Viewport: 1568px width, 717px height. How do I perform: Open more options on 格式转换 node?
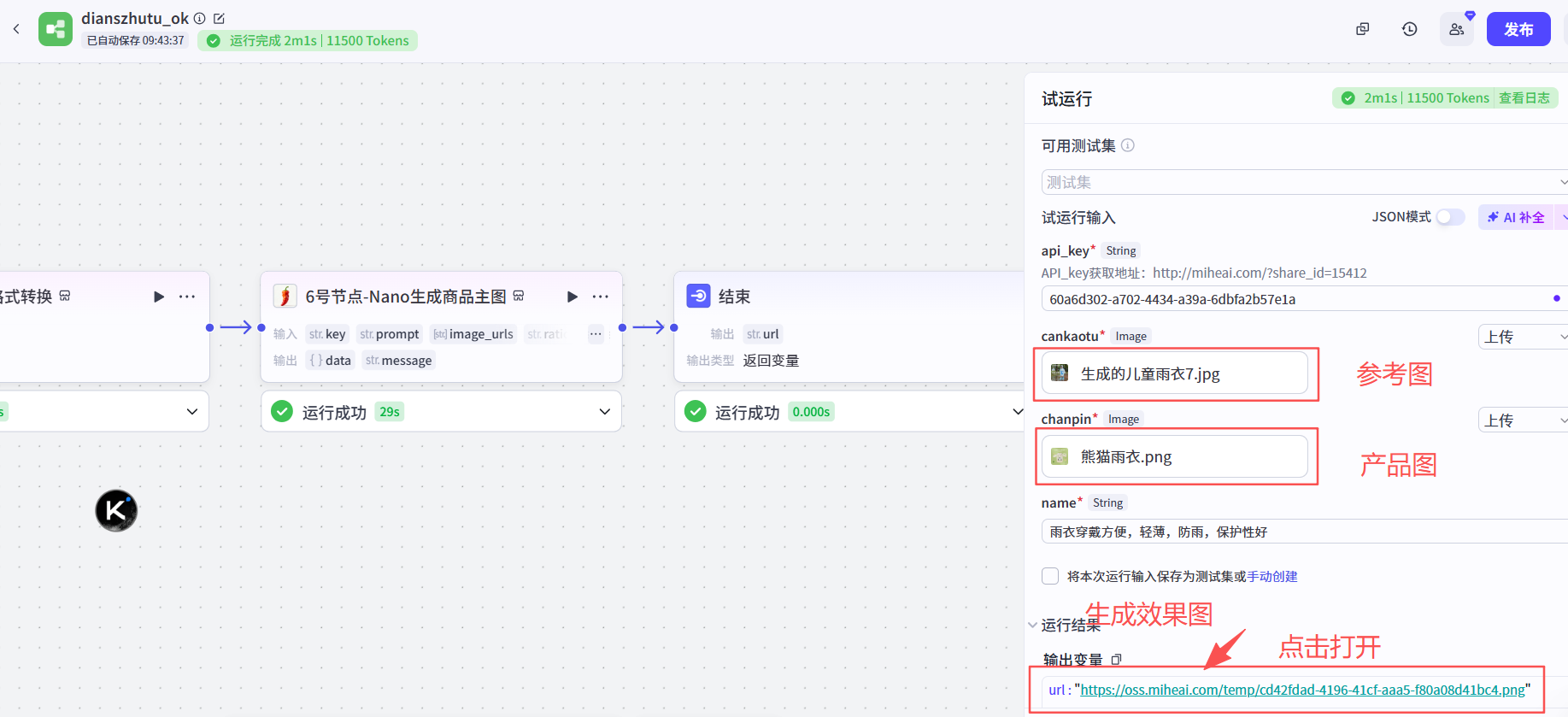pos(187,297)
